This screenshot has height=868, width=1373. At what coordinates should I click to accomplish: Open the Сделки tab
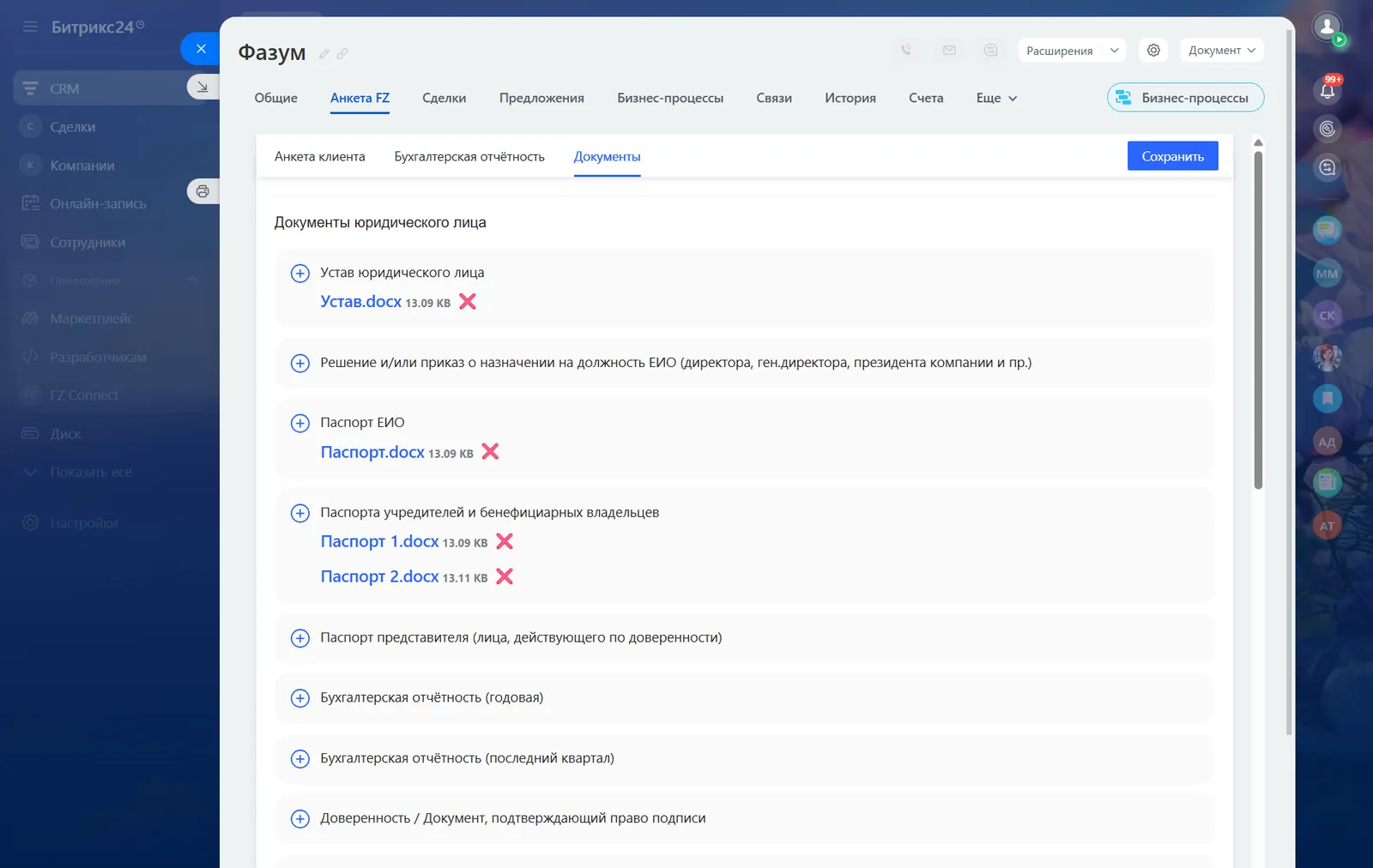[444, 98]
